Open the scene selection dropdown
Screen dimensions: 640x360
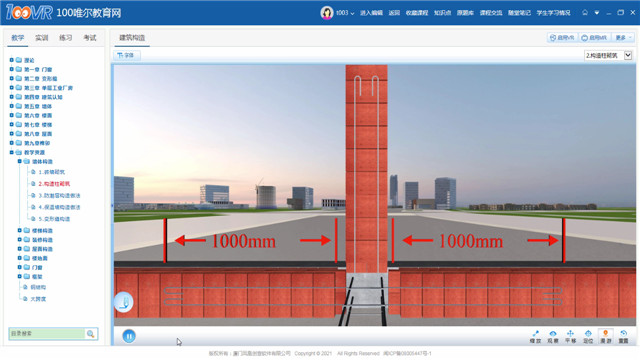[628, 56]
